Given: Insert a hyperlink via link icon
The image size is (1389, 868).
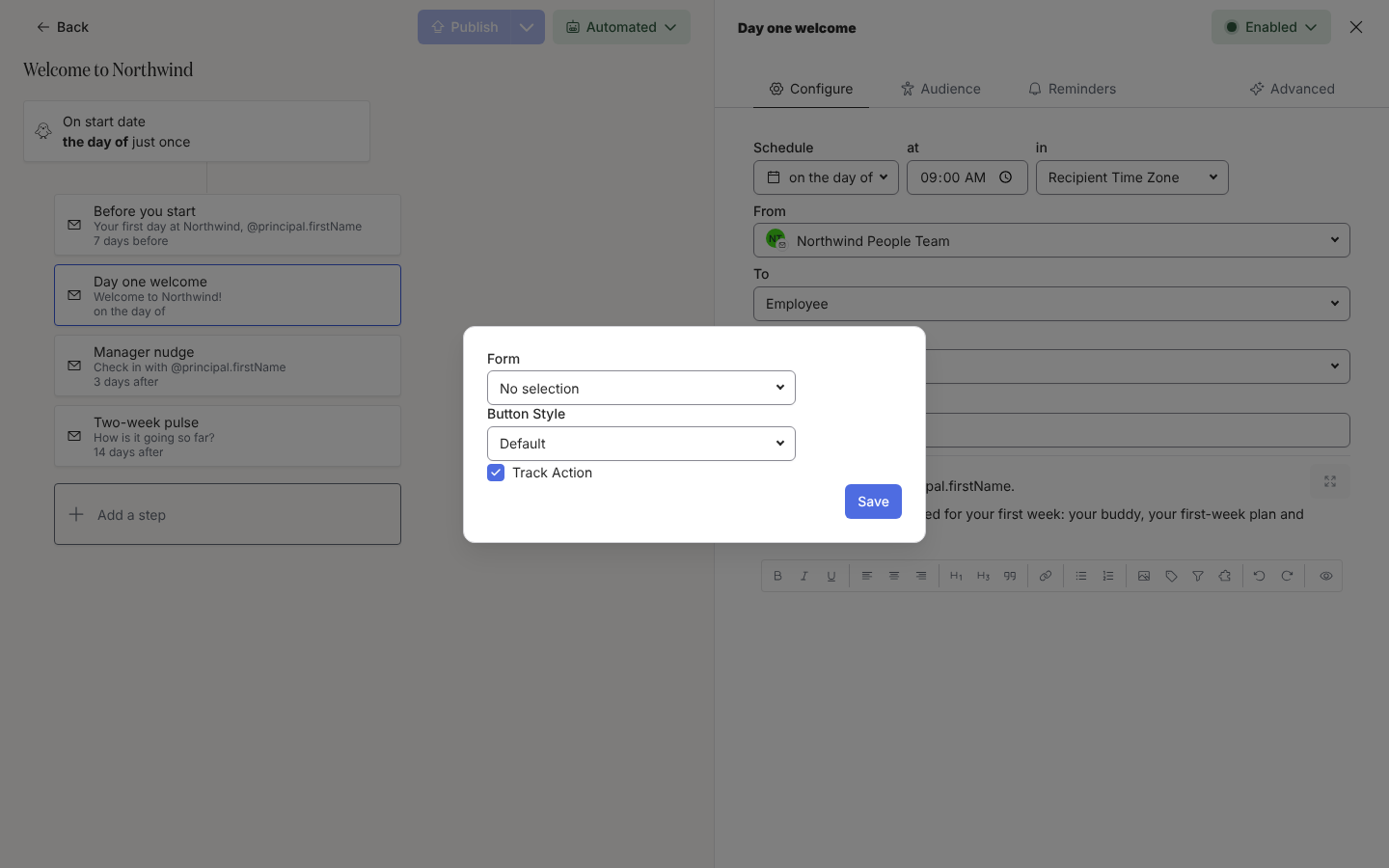Looking at the screenshot, I should point(1046,576).
